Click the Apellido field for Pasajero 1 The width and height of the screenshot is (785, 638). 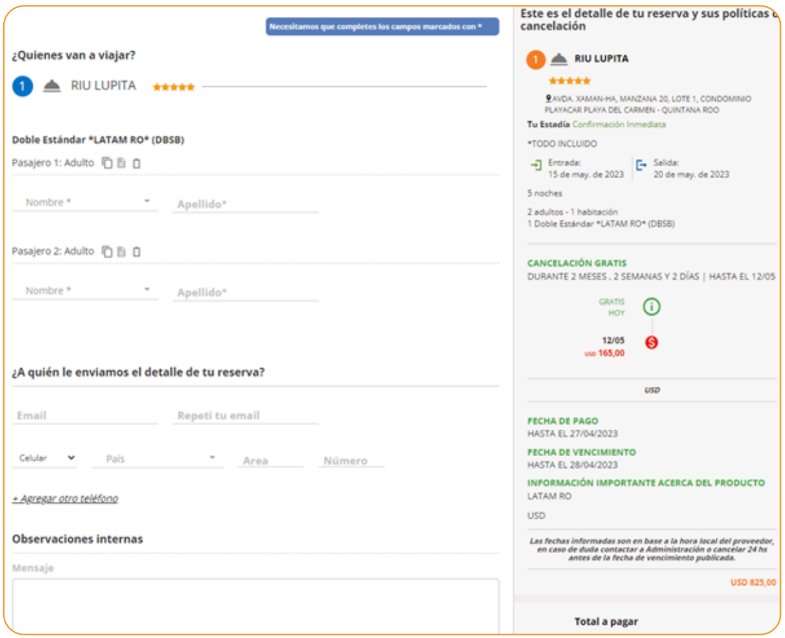pos(245,204)
